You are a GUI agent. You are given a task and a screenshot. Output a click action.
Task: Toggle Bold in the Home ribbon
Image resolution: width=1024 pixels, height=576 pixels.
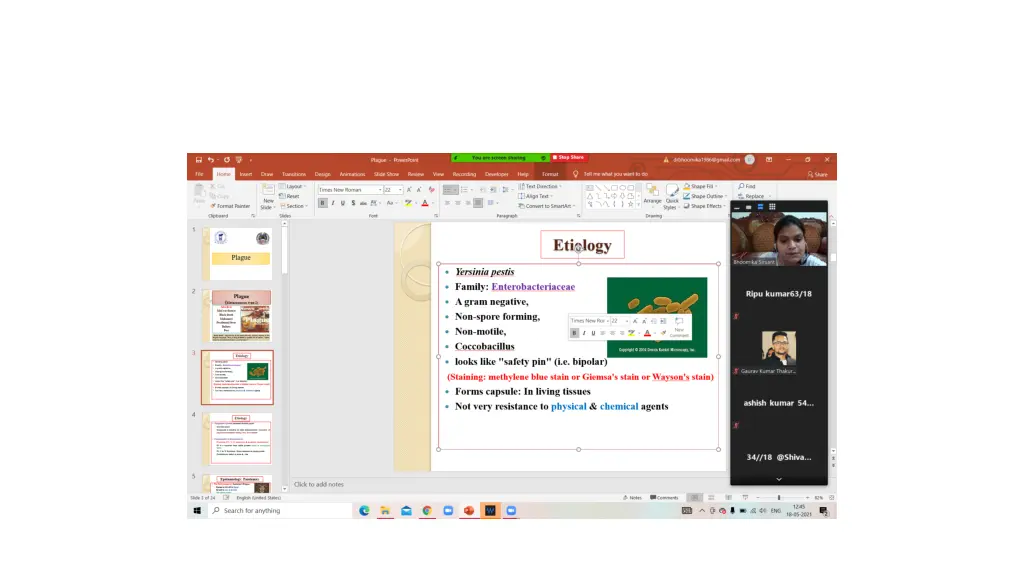coord(322,203)
